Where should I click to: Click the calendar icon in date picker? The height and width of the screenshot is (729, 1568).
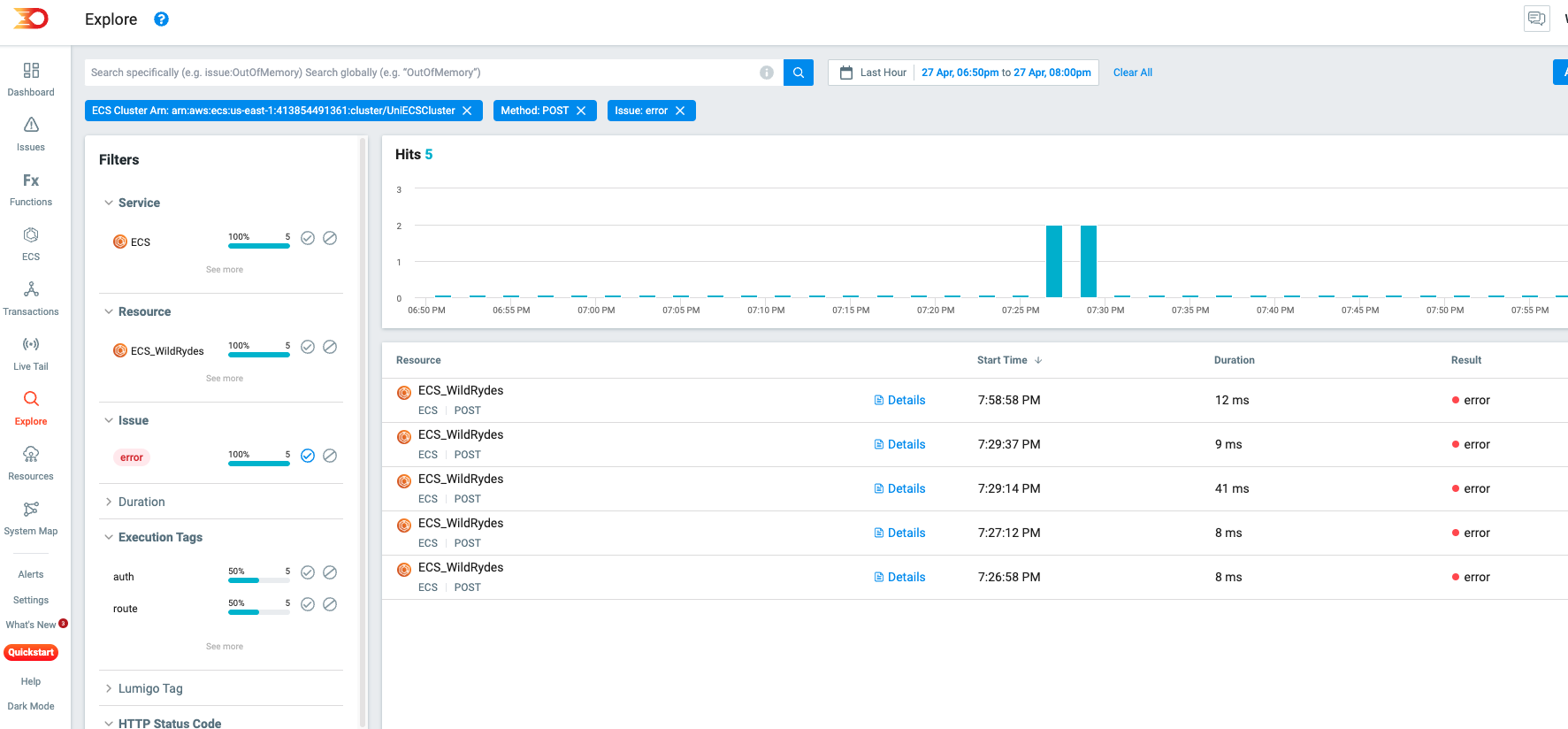coord(846,73)
